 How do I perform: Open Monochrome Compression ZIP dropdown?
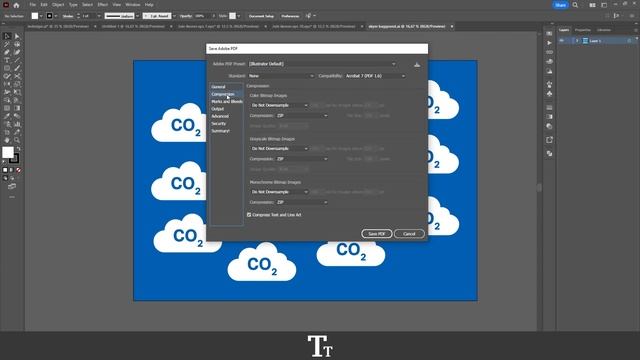302,202
